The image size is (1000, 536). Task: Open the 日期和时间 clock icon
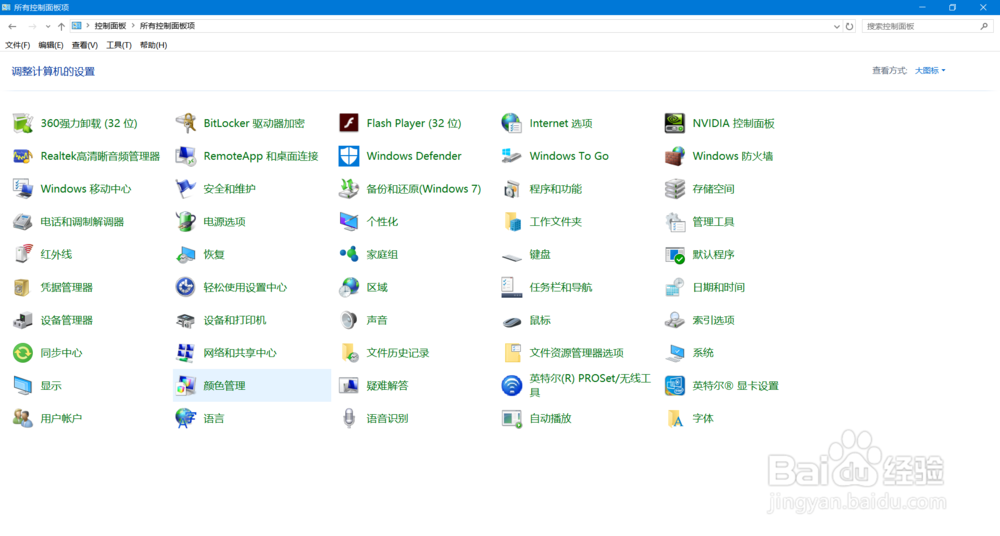pos(675,287)
